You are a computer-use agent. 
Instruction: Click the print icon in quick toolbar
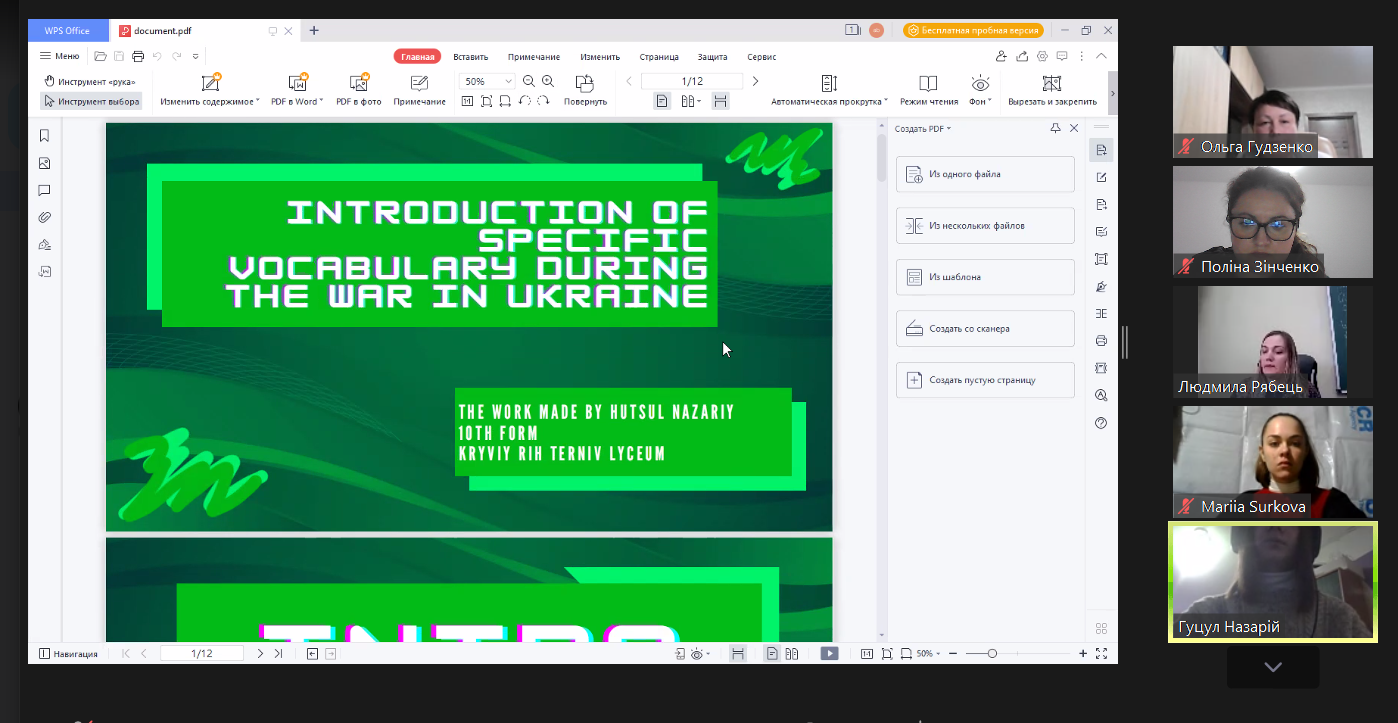(138, 57)
